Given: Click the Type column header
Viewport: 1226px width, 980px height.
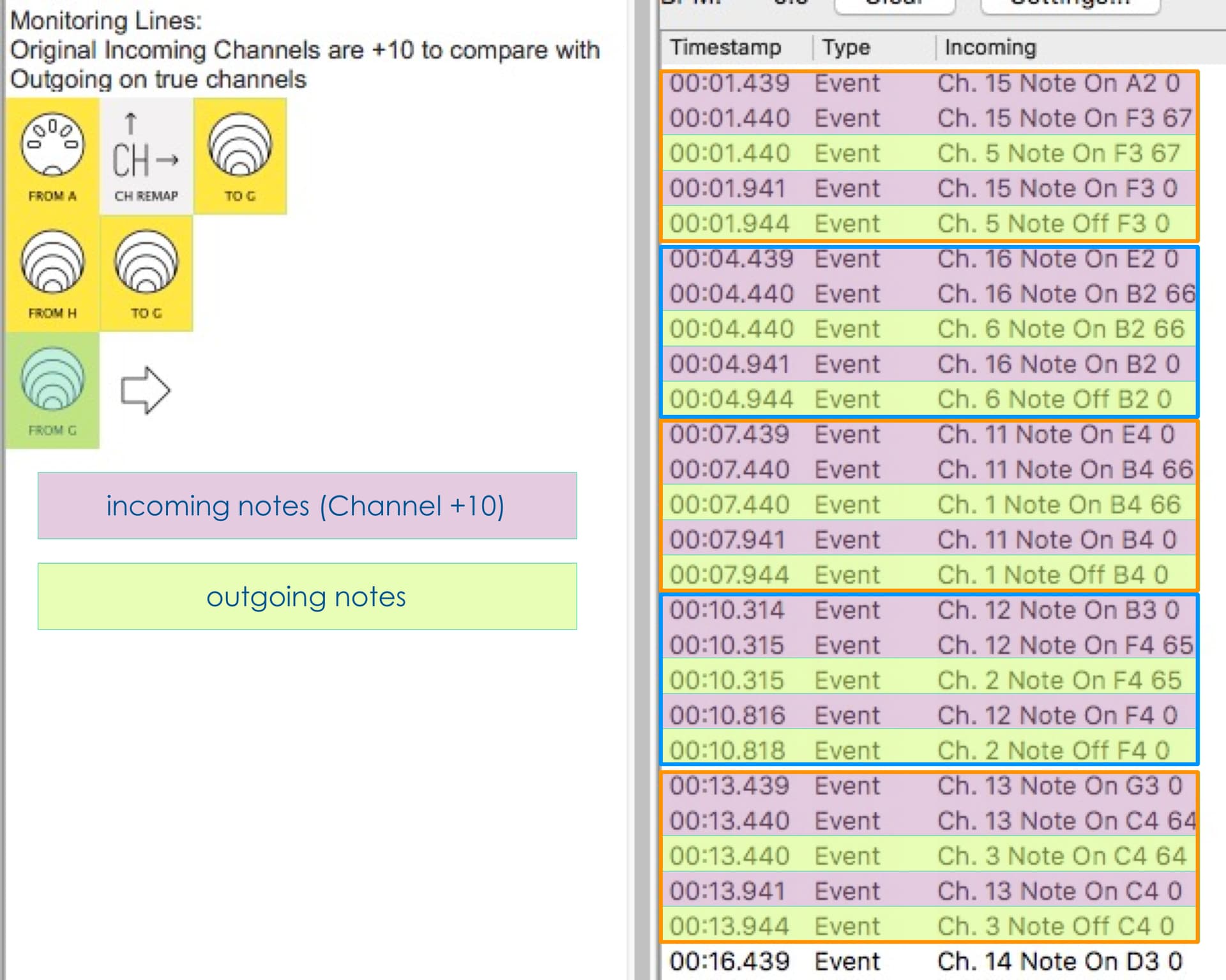Looking at the screenshot, I should point(846,47).
